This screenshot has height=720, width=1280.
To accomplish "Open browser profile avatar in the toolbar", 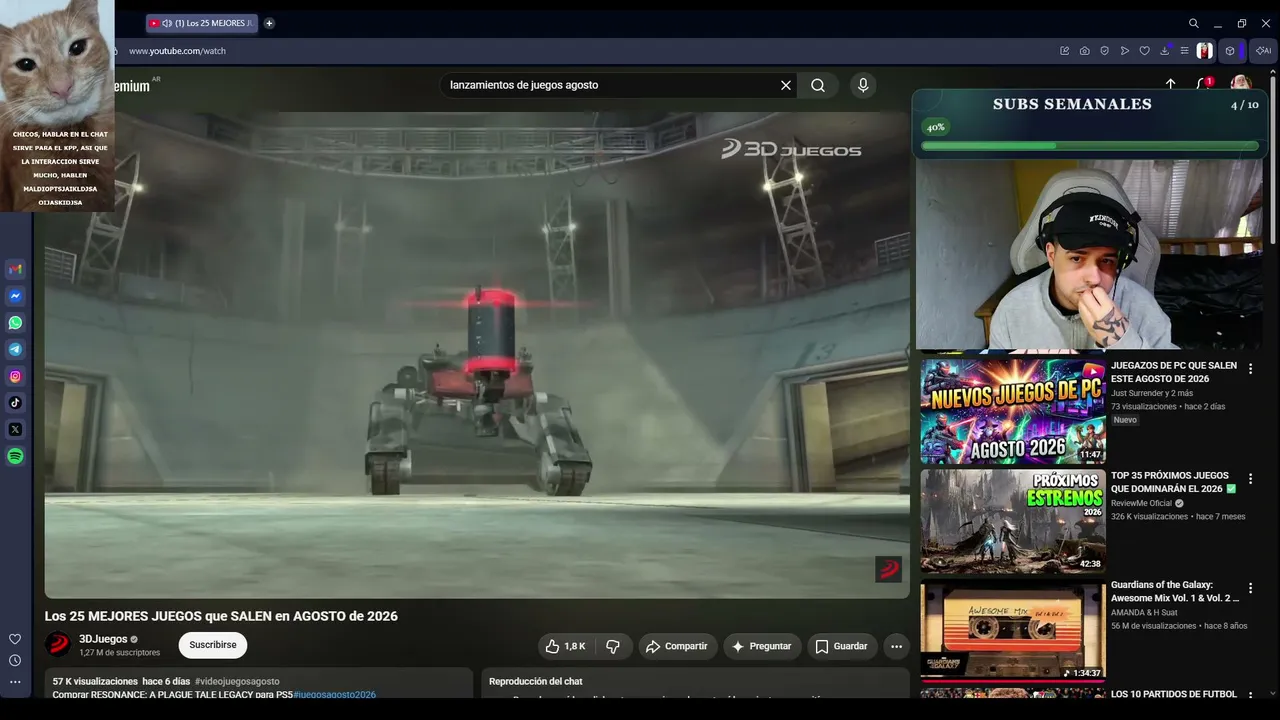I will 1205,51.
